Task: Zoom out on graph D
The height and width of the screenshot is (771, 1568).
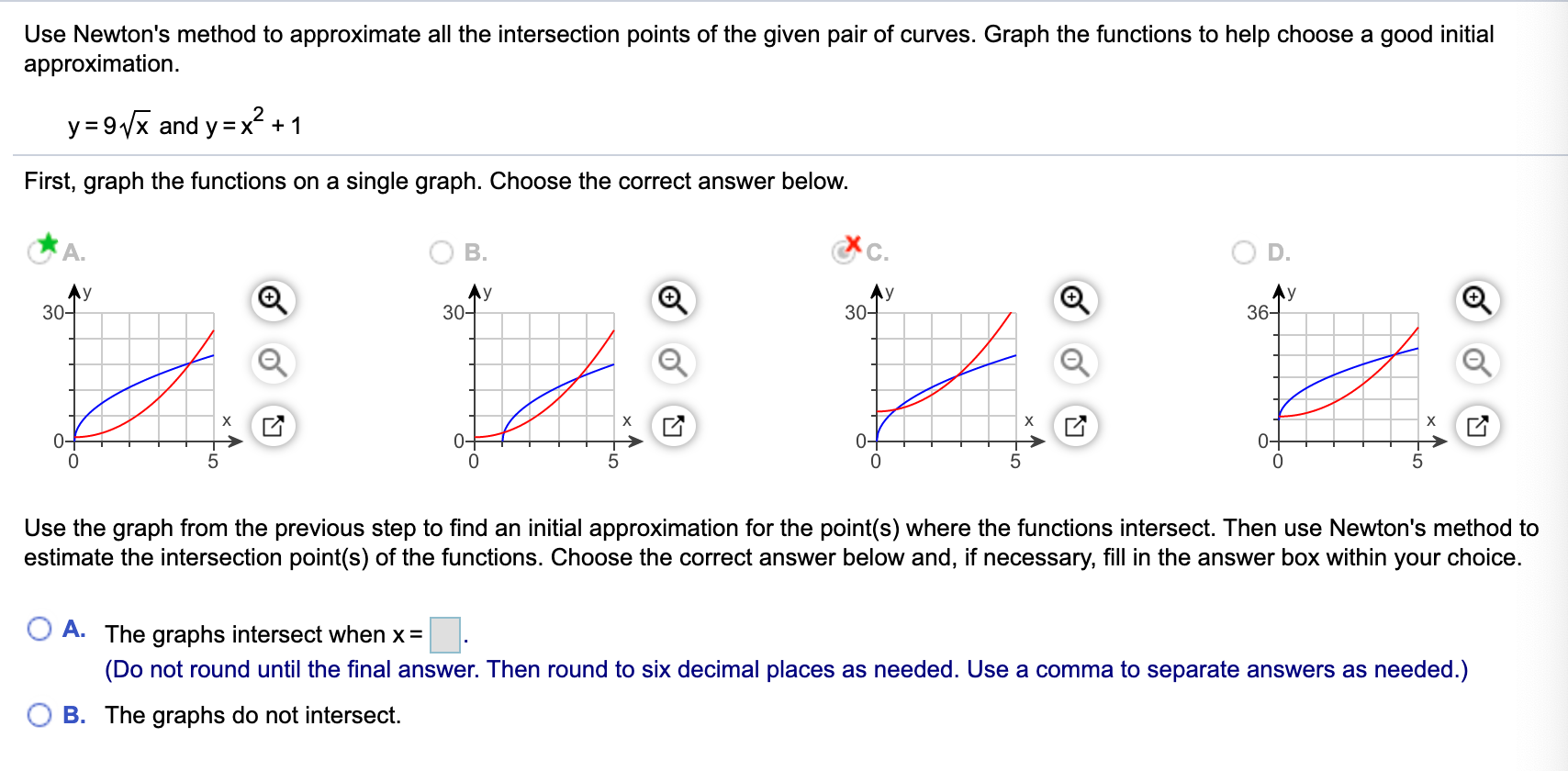Action: (1477, 363)
